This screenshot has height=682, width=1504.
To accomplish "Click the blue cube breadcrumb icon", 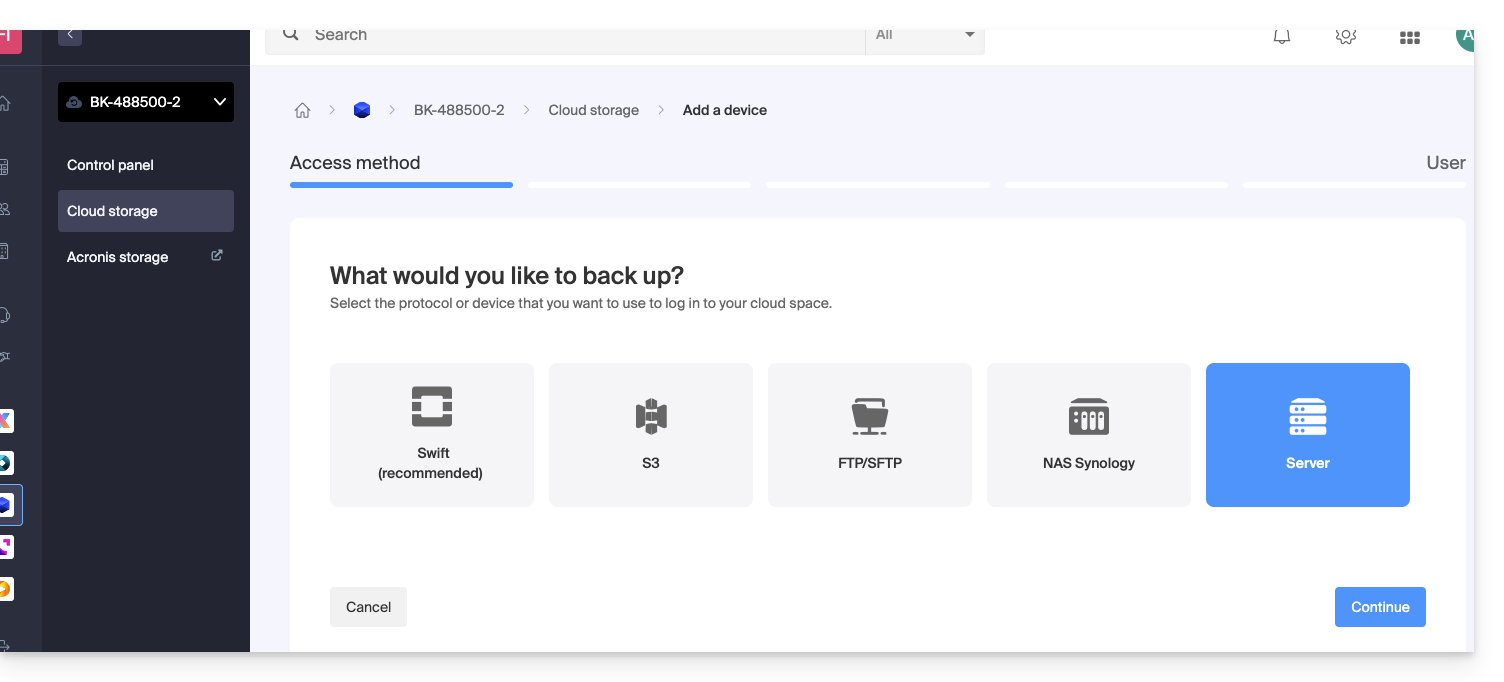I will click(362, 111).
